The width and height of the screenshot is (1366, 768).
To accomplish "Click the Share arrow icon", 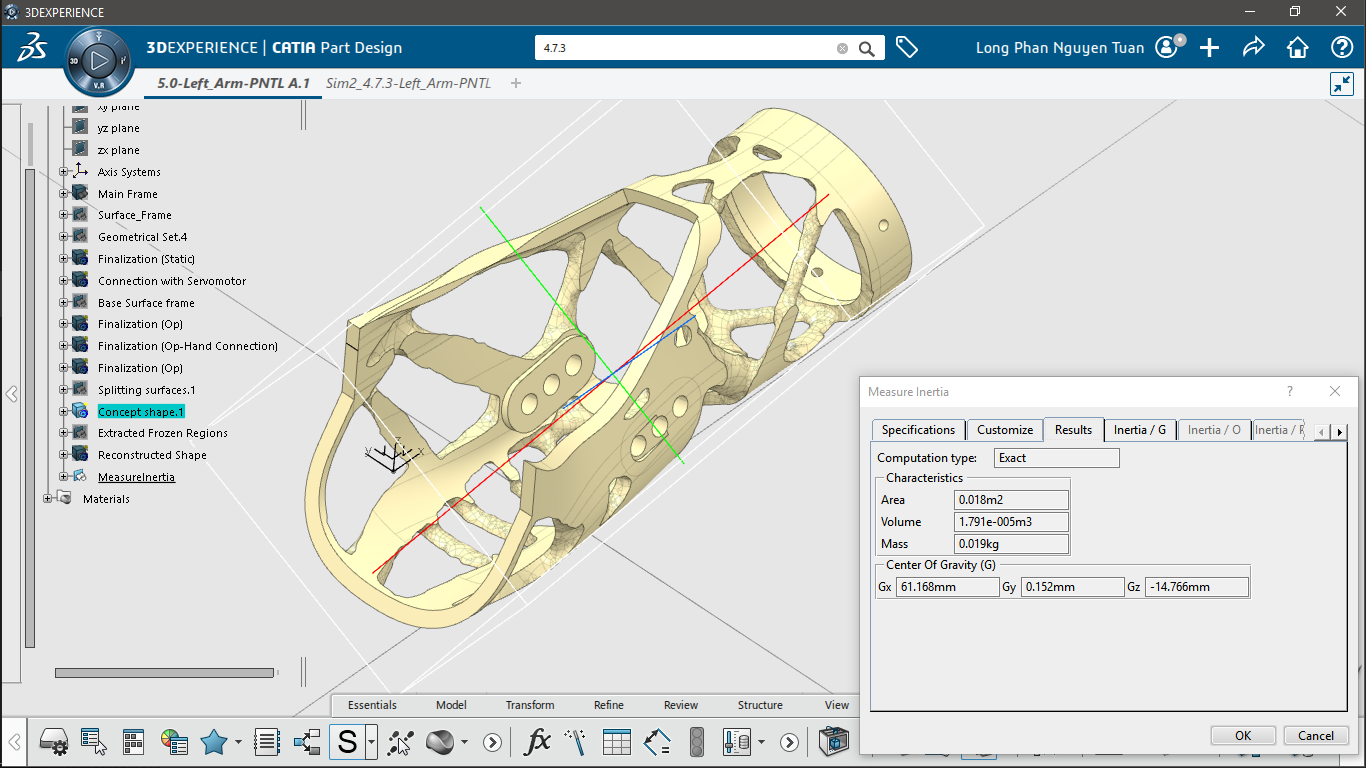I will (x=1253, y=47).
